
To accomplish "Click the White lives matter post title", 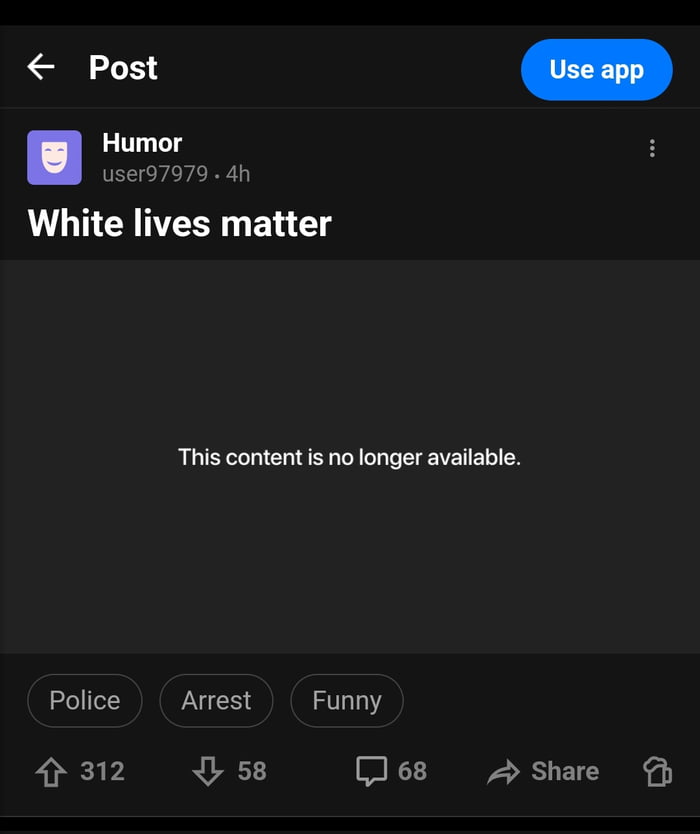I will click(180, 223).
